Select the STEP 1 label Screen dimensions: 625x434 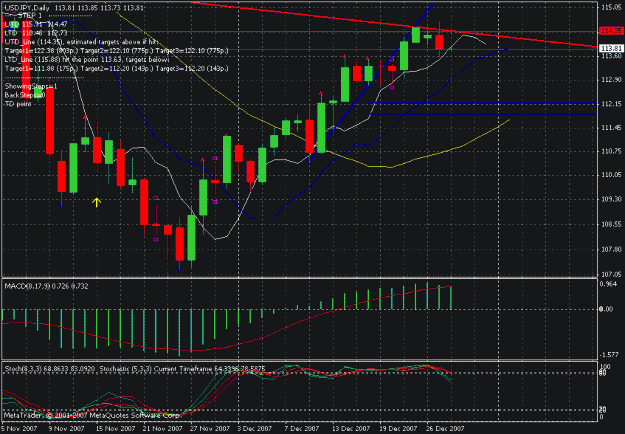point(29,16)
